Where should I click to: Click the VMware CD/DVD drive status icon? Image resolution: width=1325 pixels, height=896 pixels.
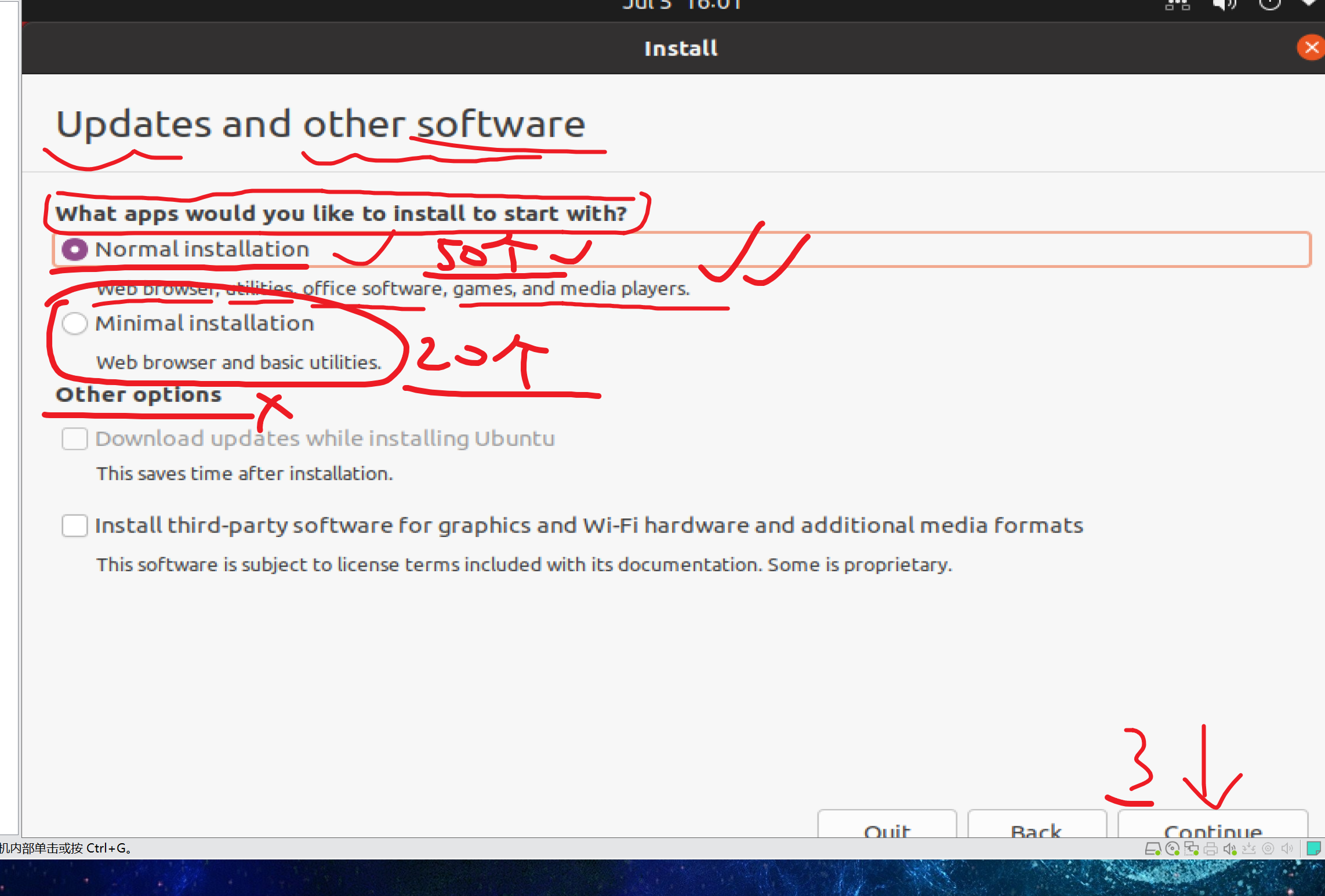point(1172,849)
